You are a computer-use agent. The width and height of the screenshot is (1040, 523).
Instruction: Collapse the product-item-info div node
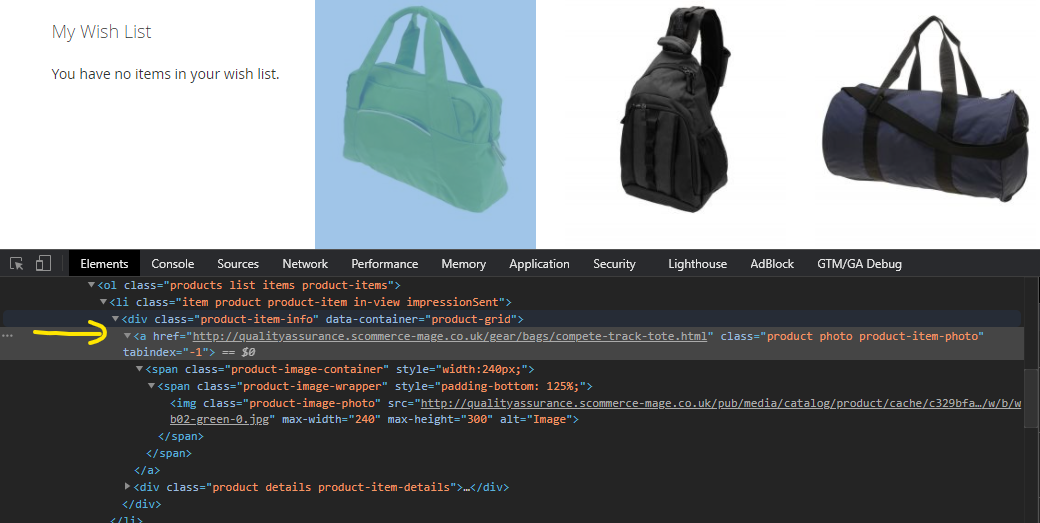(x=116, y=319)
